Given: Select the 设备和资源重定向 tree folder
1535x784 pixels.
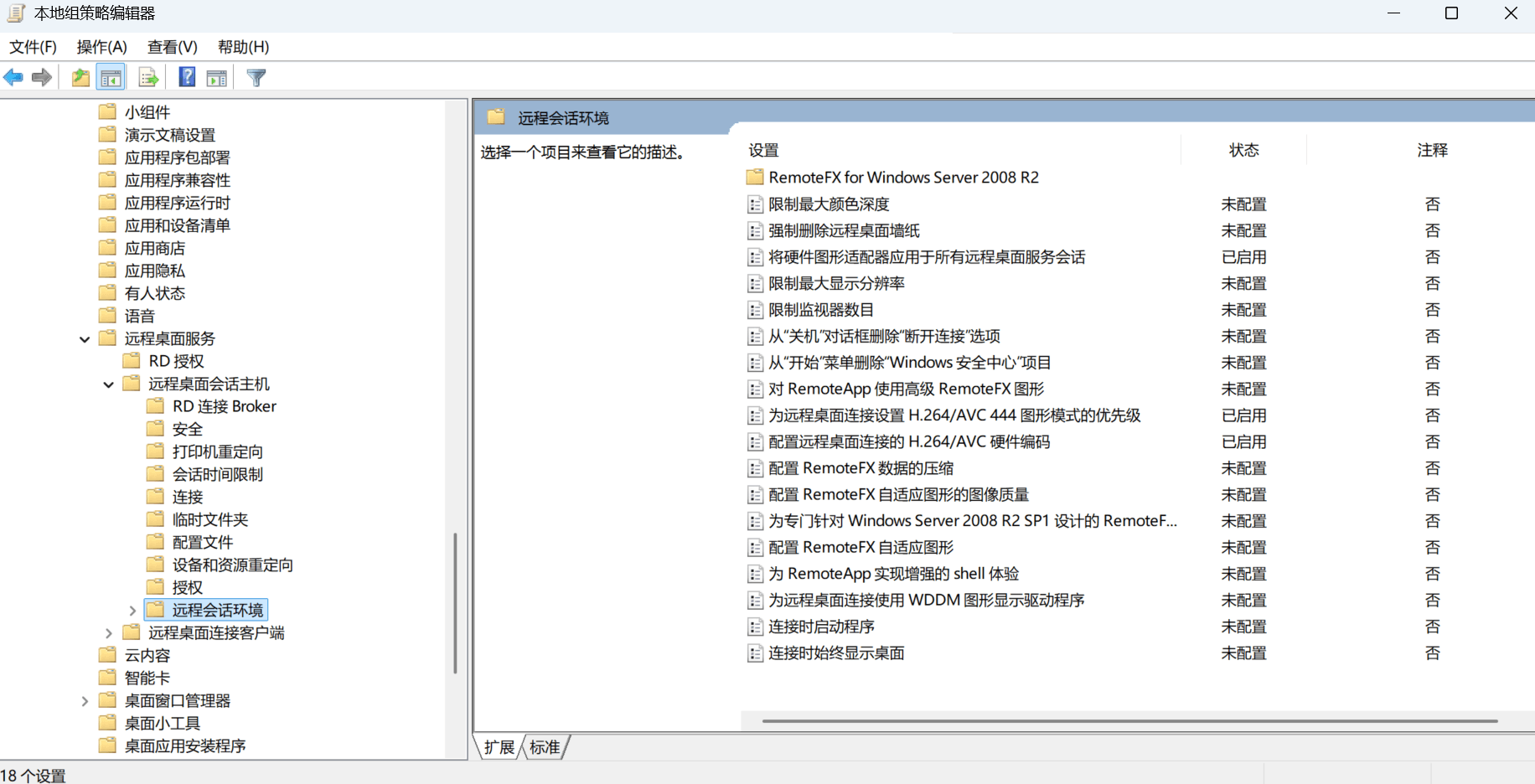Looking at the screenshot, I should point(232,565).
